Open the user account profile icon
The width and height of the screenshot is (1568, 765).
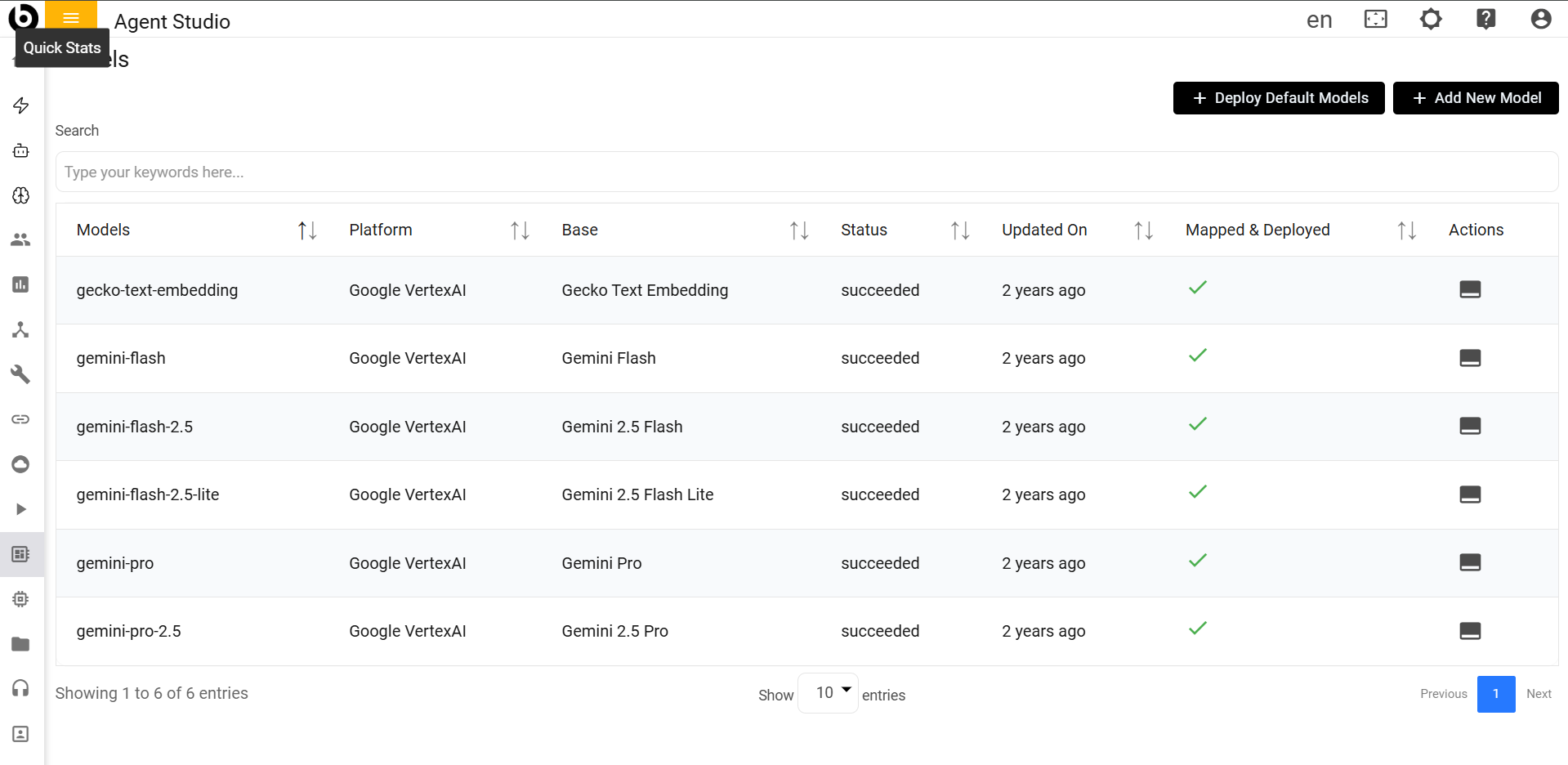1540,19
